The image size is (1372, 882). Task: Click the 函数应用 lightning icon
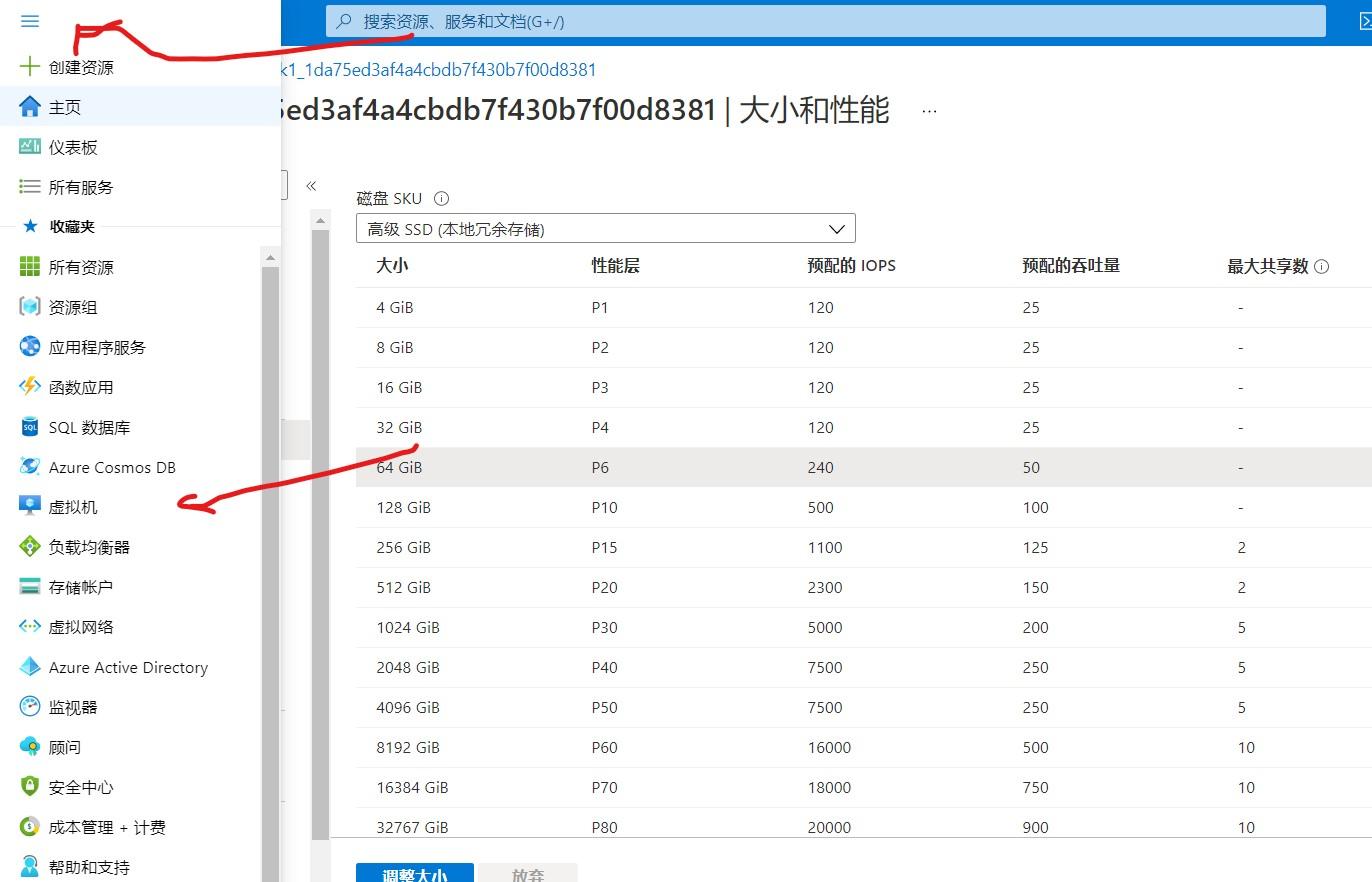point(30,387)
